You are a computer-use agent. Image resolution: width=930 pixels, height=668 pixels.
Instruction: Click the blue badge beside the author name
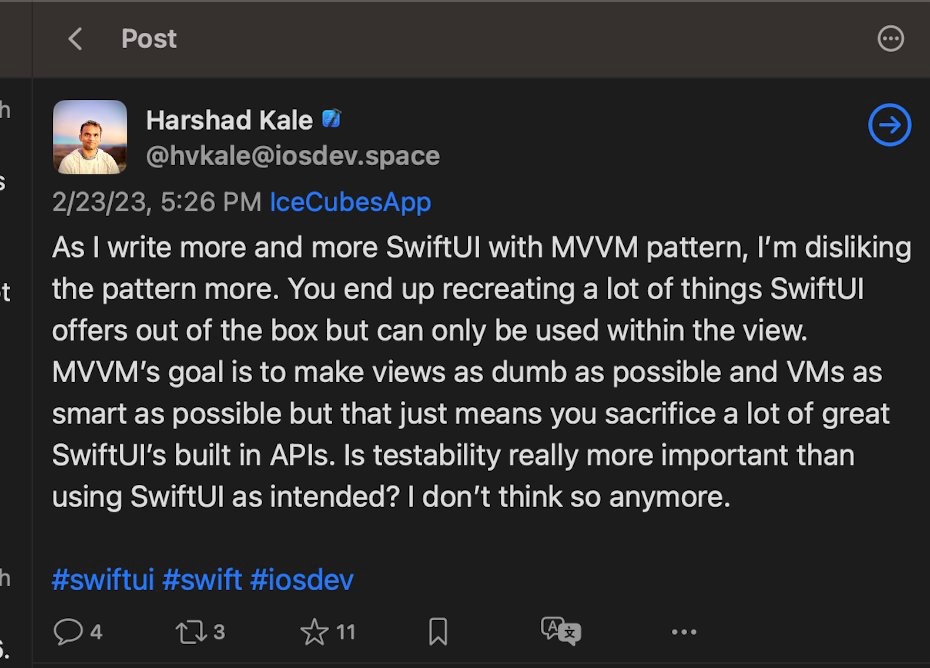point(331,120)
